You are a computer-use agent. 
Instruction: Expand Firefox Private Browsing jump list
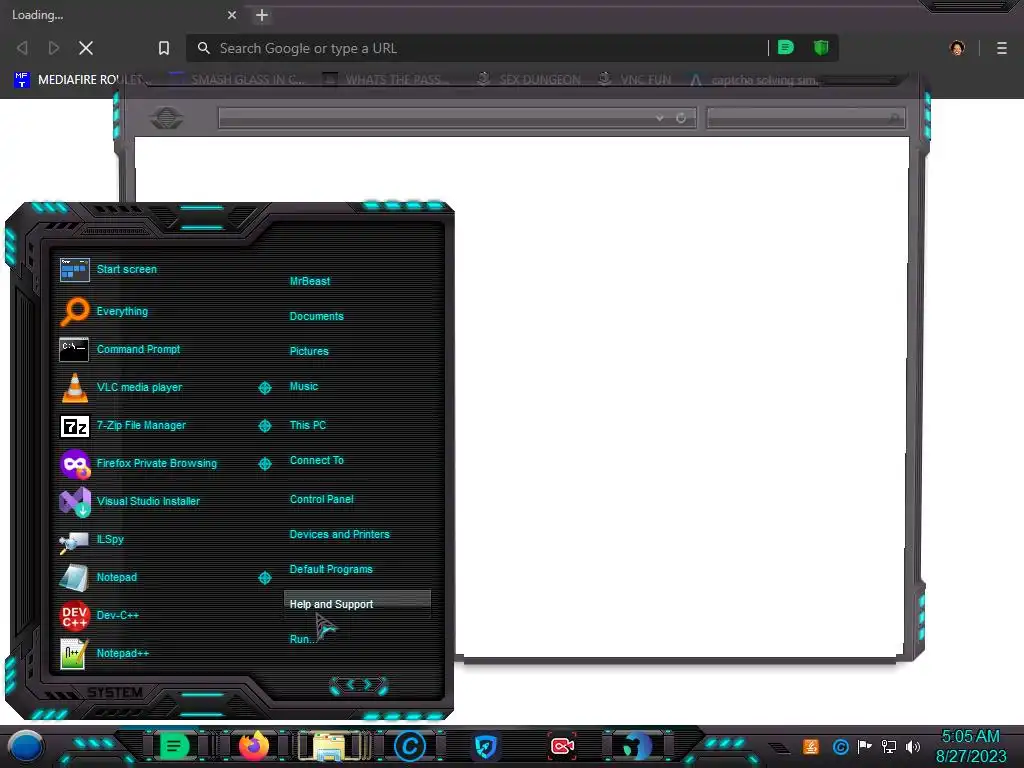click(264, 464)
